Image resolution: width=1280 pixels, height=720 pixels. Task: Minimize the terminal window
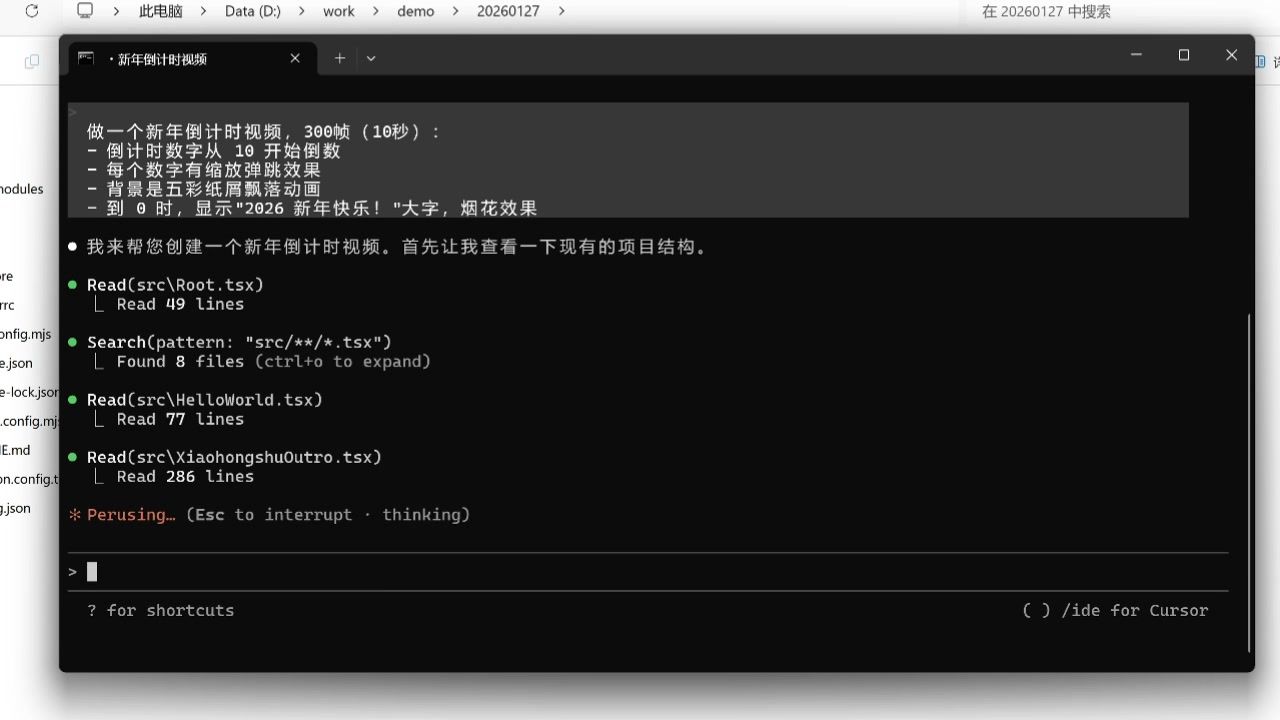coord(1136,55)
